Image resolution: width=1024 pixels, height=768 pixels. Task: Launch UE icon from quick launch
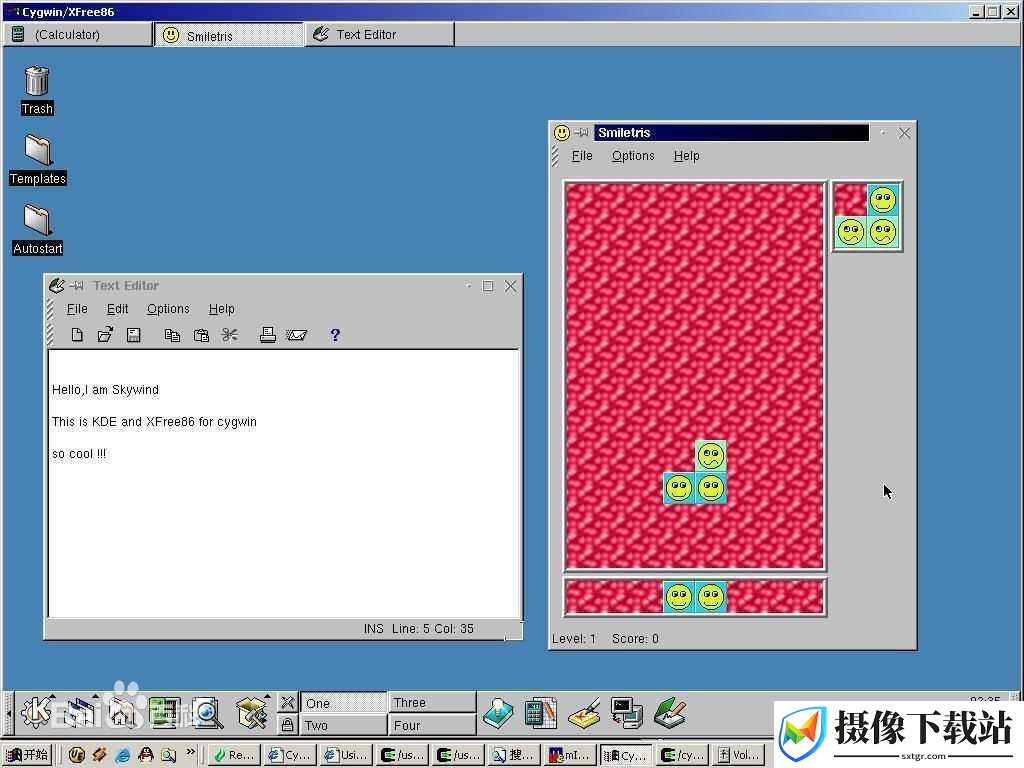[77, 755]
